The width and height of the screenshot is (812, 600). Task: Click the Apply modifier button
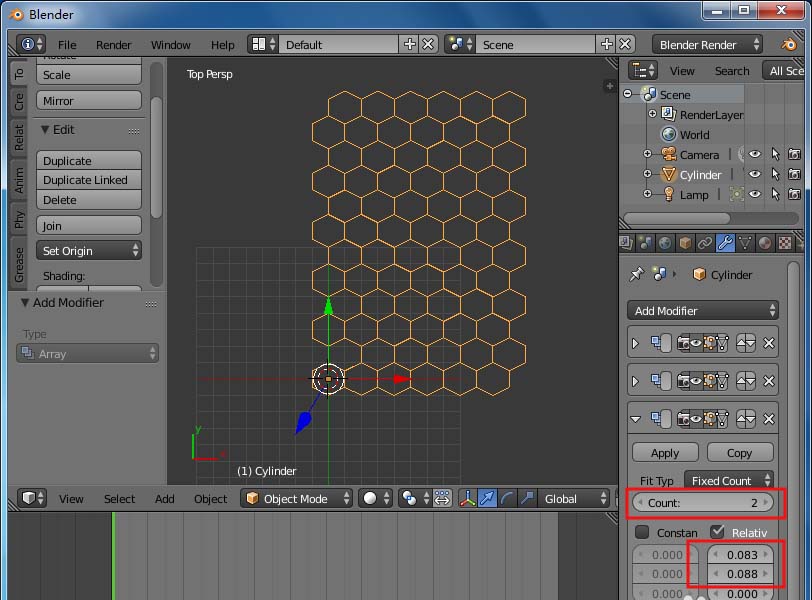[x=665, y=453]
